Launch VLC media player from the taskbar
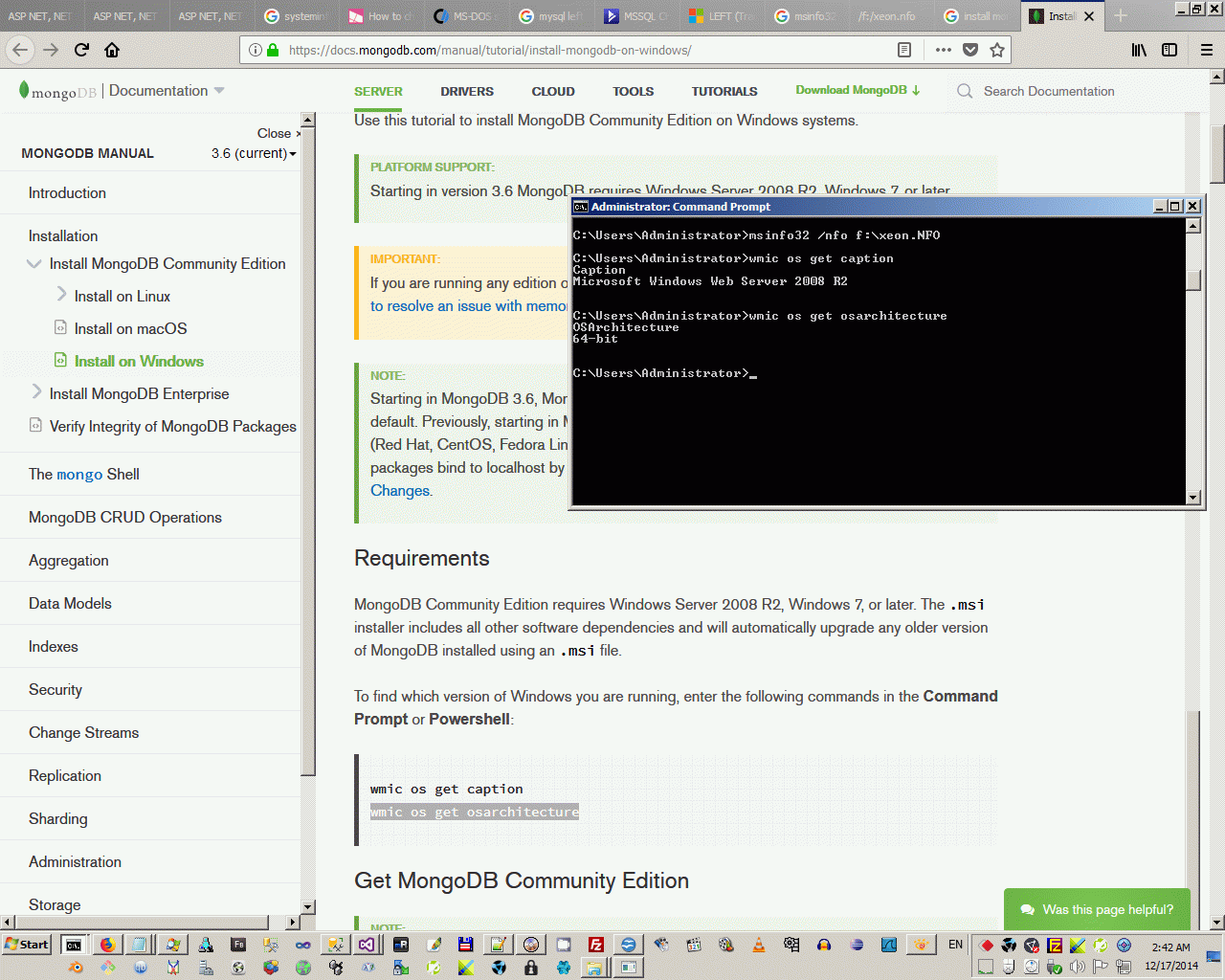This screenshot has width=1225, height=980. click(x=759, y=945)
